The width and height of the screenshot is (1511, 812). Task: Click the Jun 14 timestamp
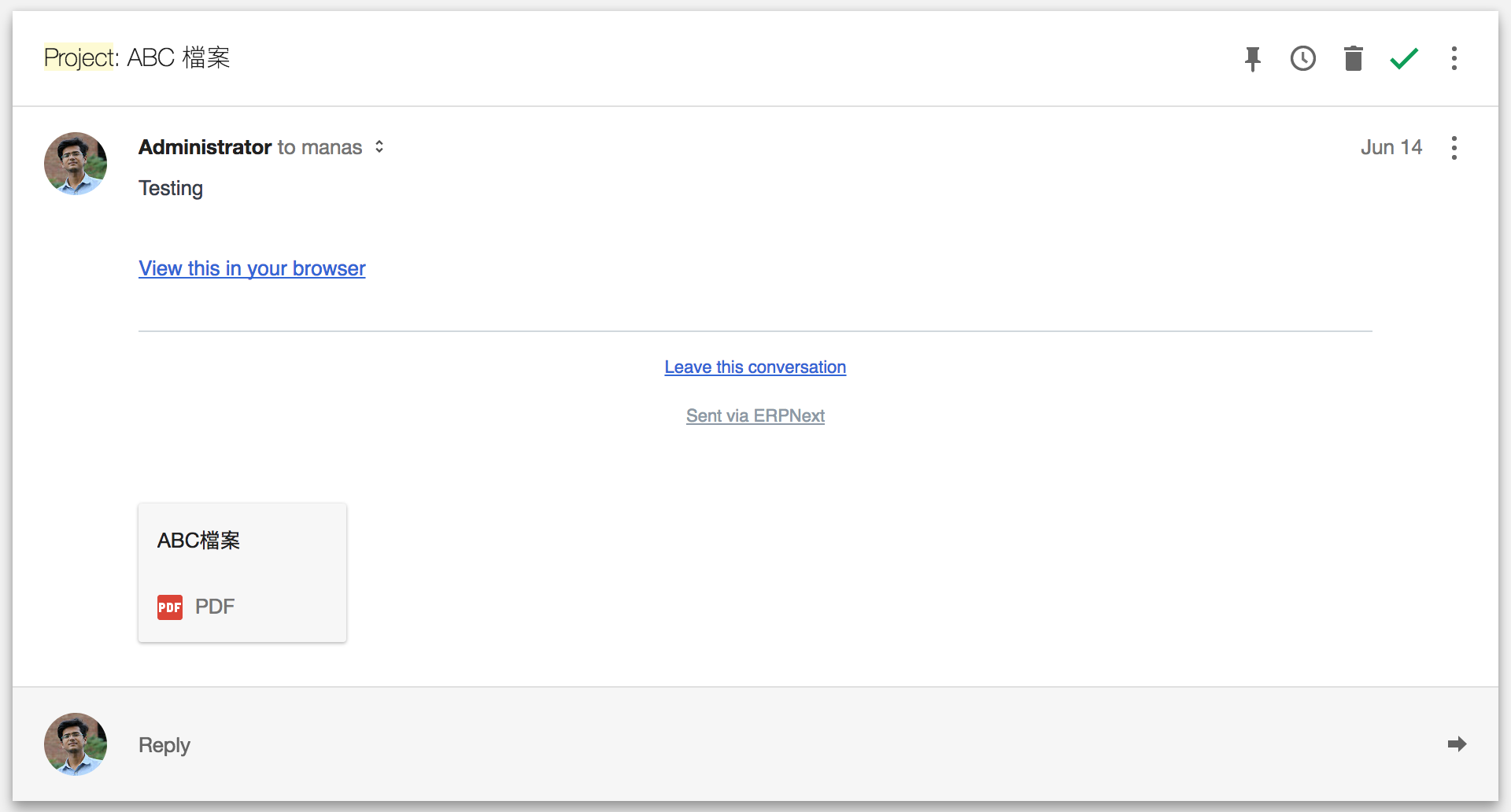[1391, 147]
